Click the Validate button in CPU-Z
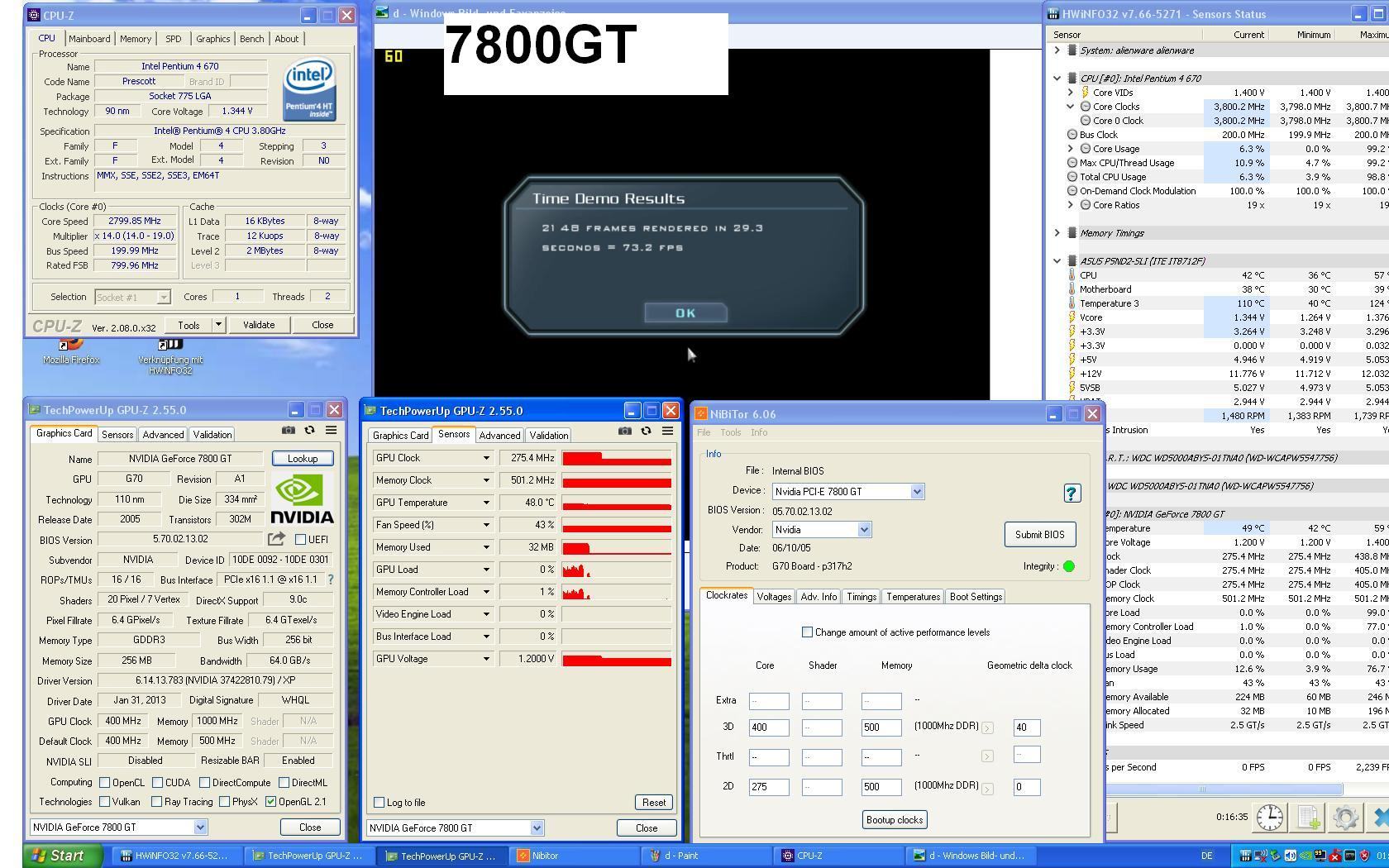1389x868 pixels. [259, 325]
